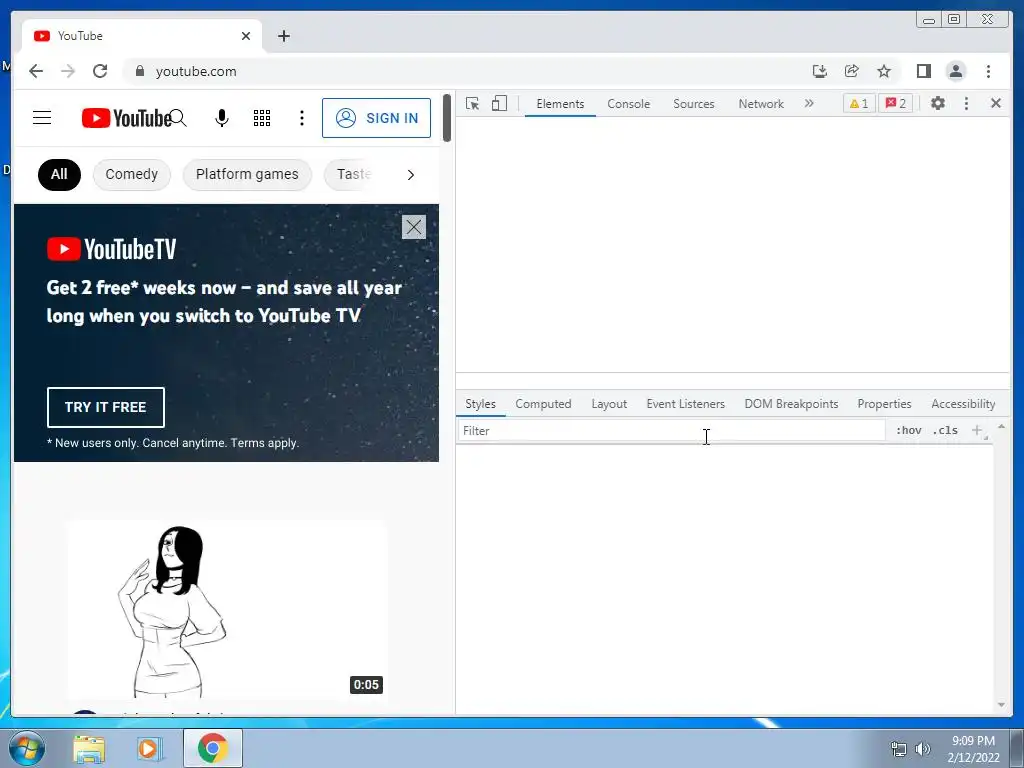This screenshot has width=1024, height=768.
Task: Open the Chrome profile avatar menu
Action: pyautogui.click(x=955, y=71)
